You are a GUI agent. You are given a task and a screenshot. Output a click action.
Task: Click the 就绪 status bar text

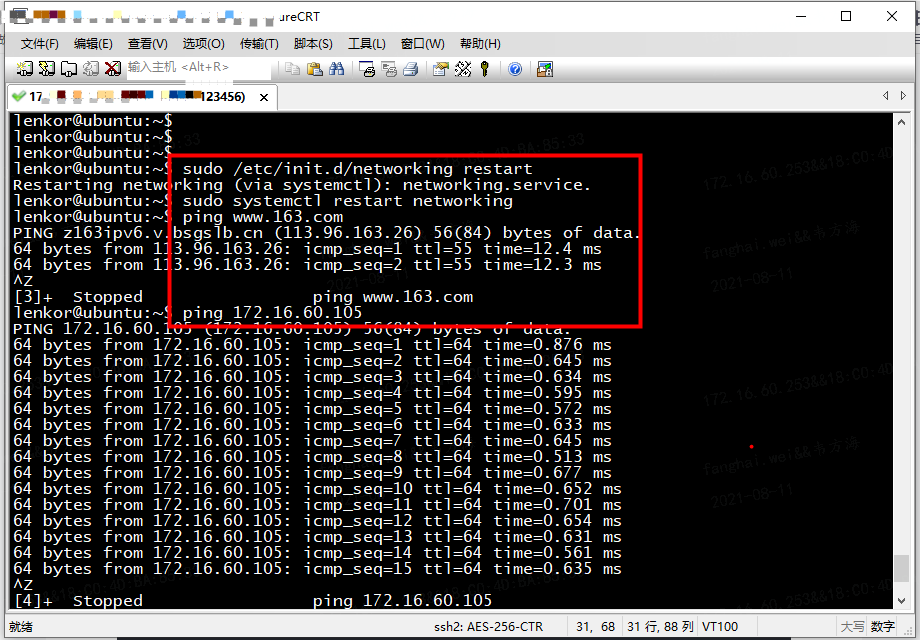(21, 627)
